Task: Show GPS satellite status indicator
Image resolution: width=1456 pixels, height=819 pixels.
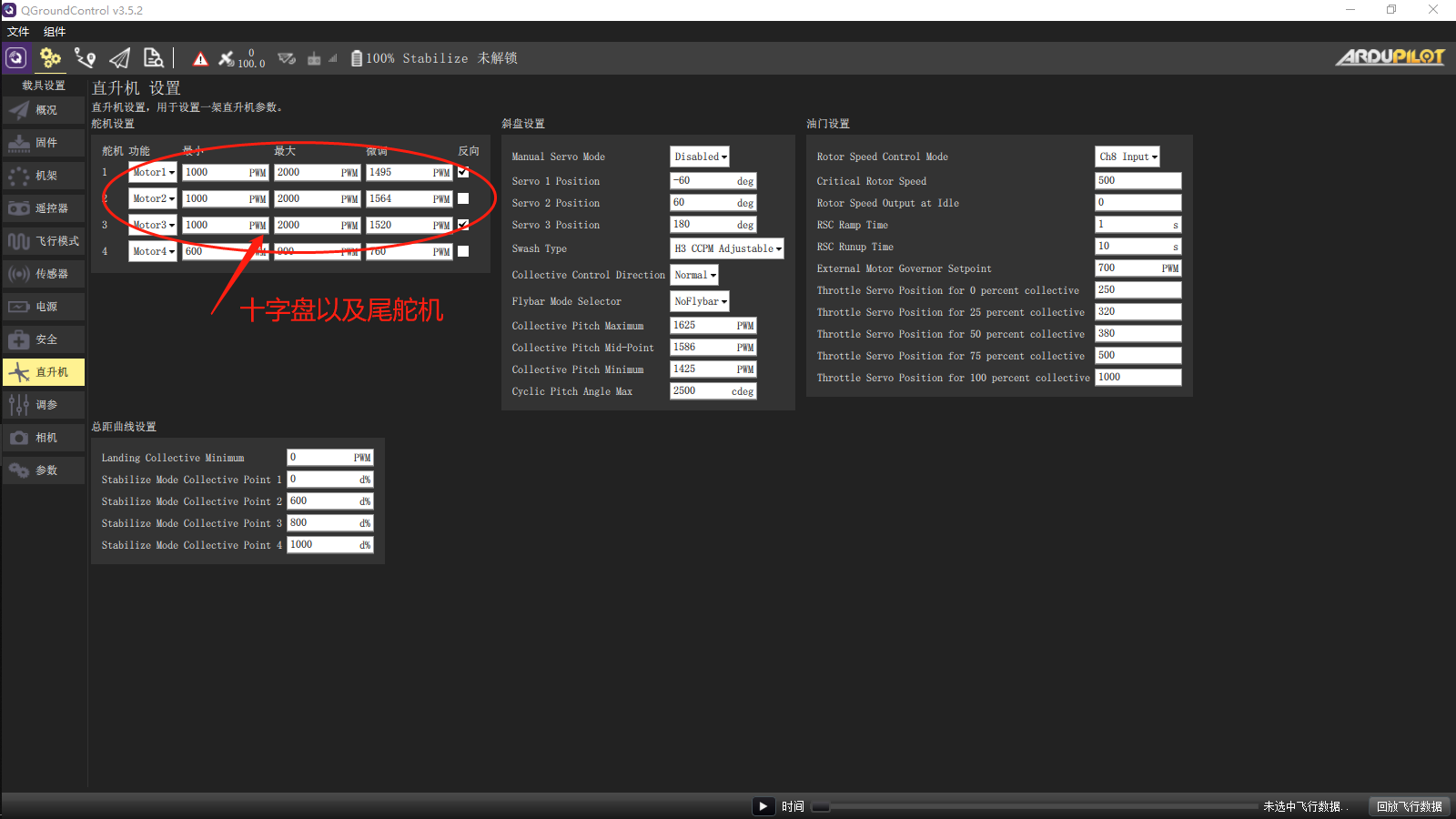Action: [241, 58]
